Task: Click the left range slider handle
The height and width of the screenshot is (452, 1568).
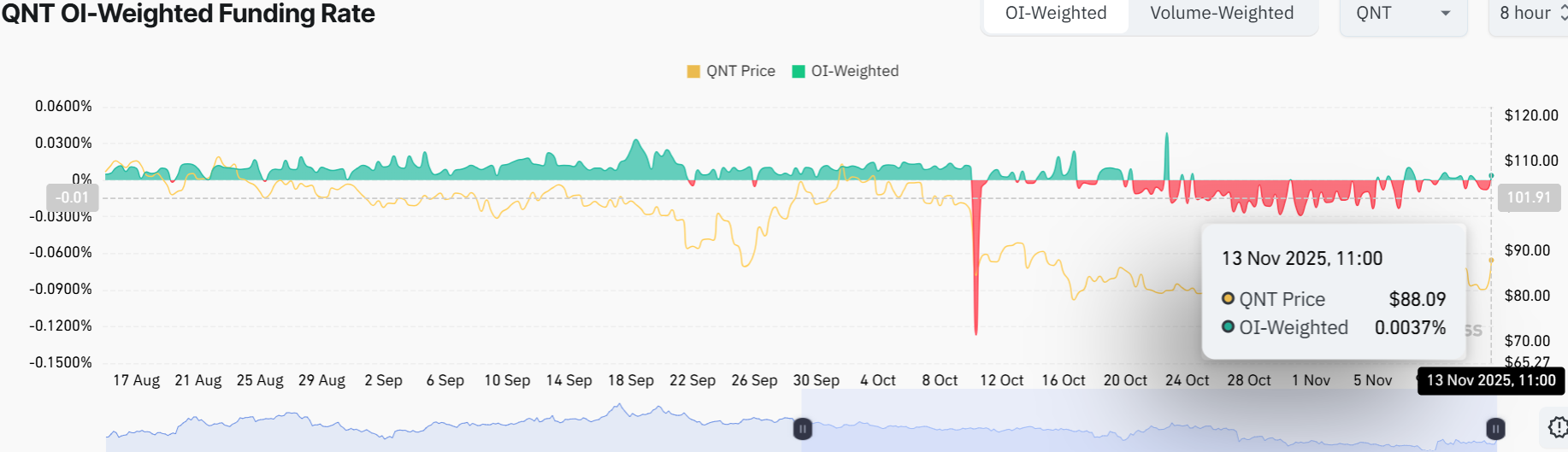Action: point(802,429)
